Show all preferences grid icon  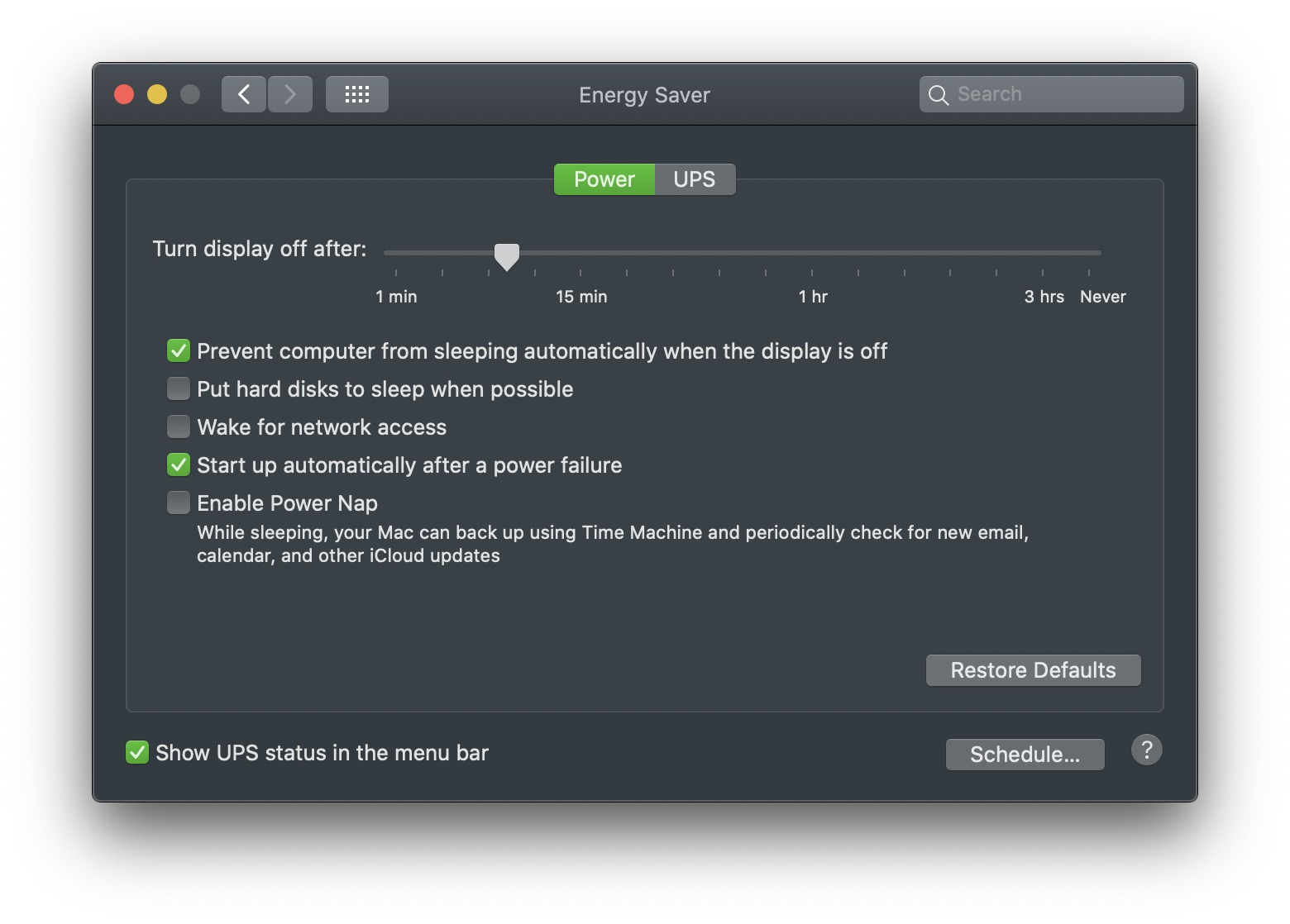click(357, 94)
